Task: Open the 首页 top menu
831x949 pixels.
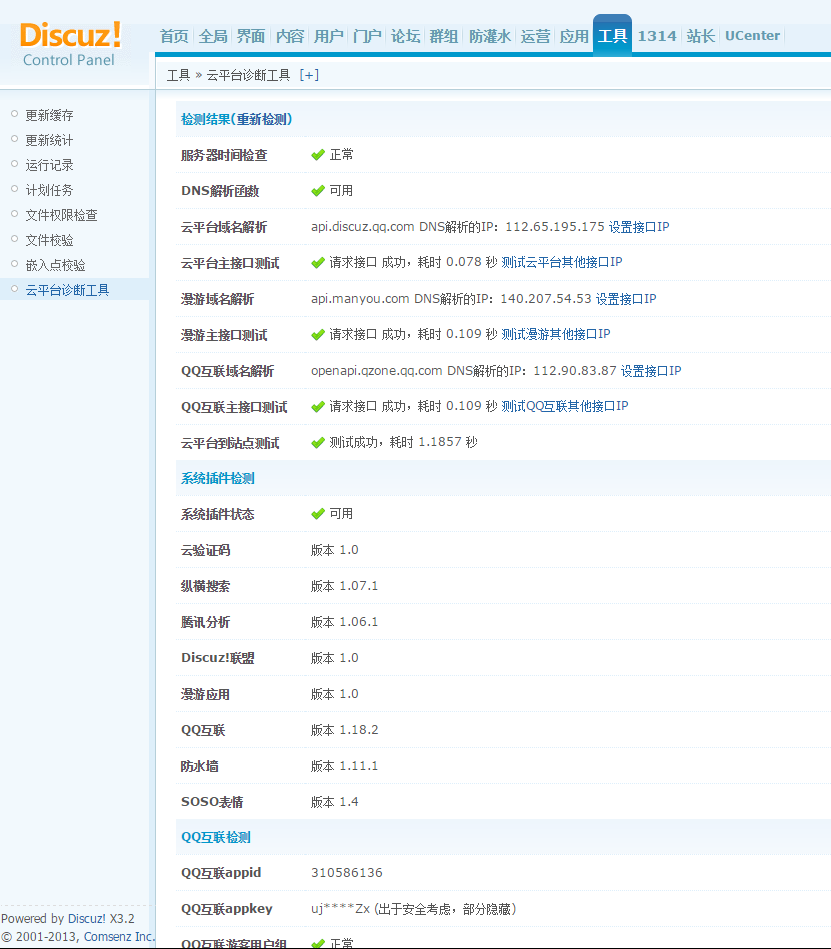Action: click(174, 36)
